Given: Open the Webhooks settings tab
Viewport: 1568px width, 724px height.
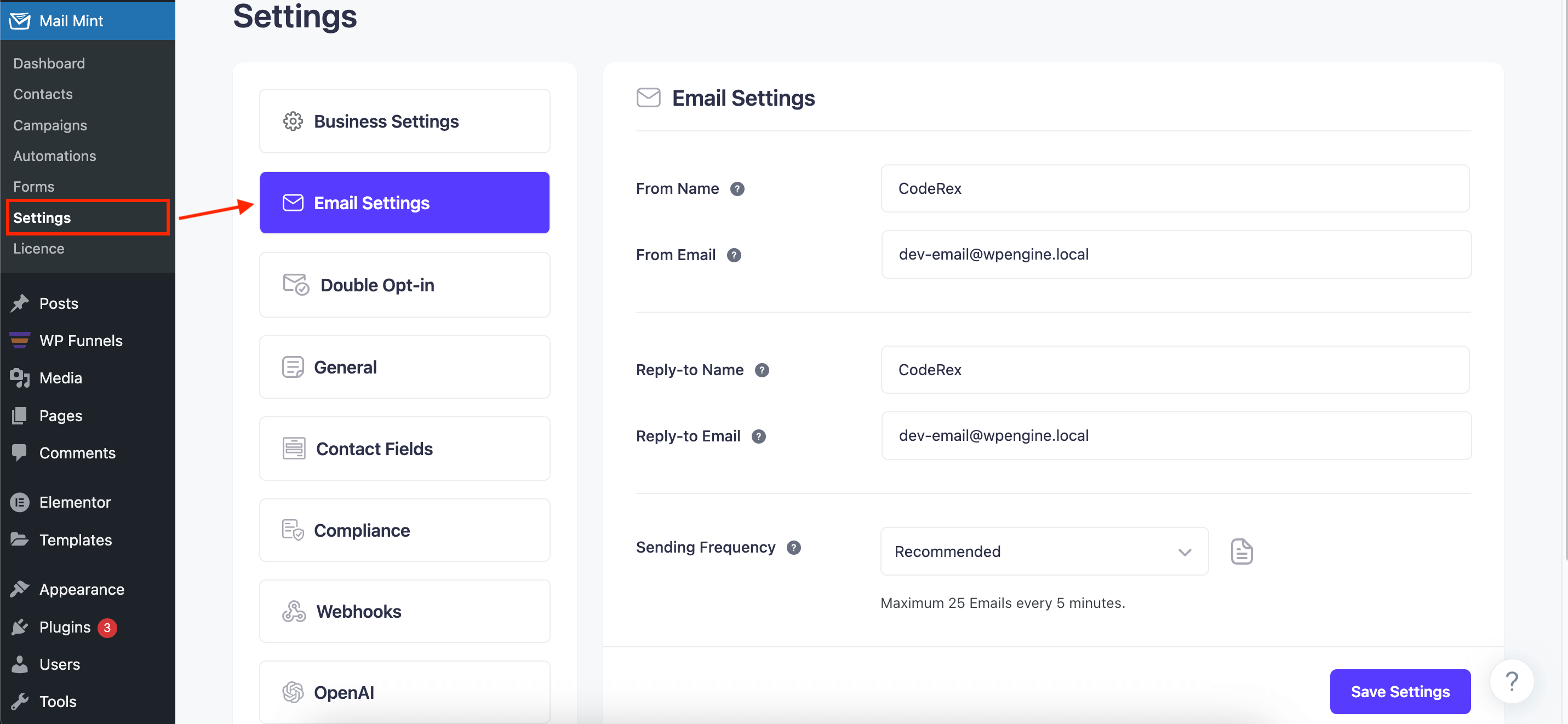Looking at the screenshot, I should [405, 611].
